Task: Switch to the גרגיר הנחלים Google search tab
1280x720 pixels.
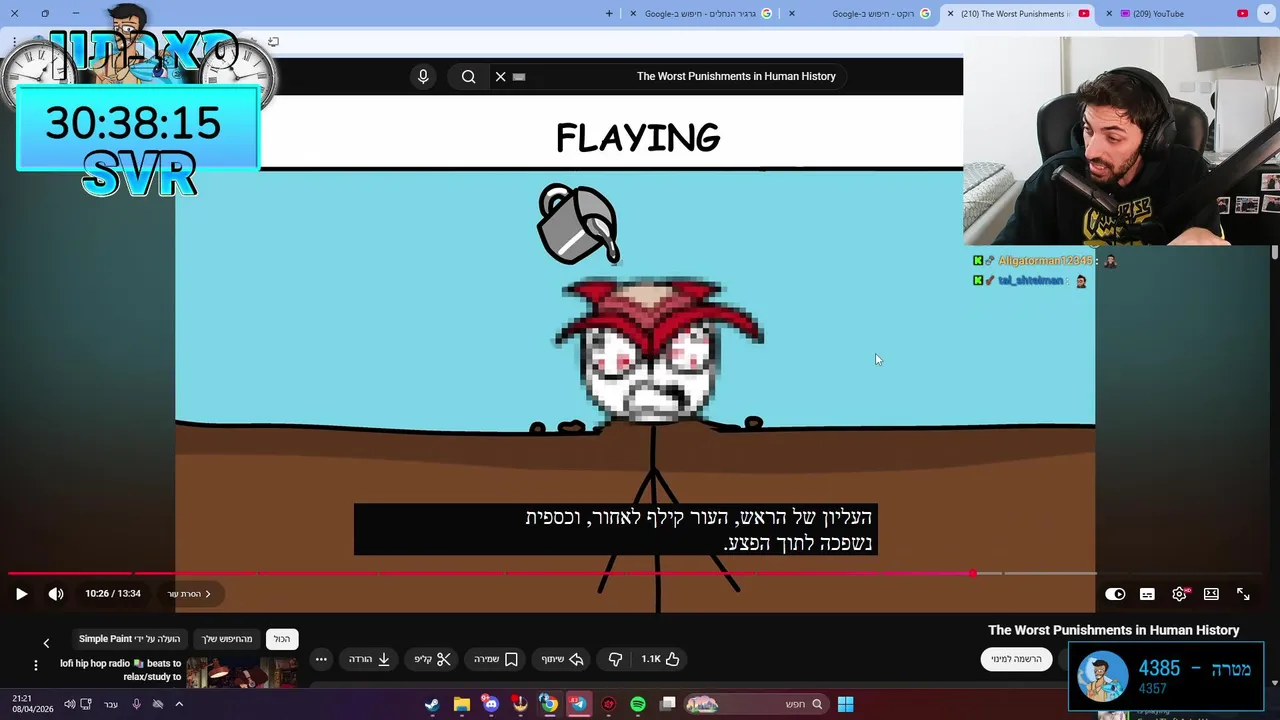Action: coord(700,14)
